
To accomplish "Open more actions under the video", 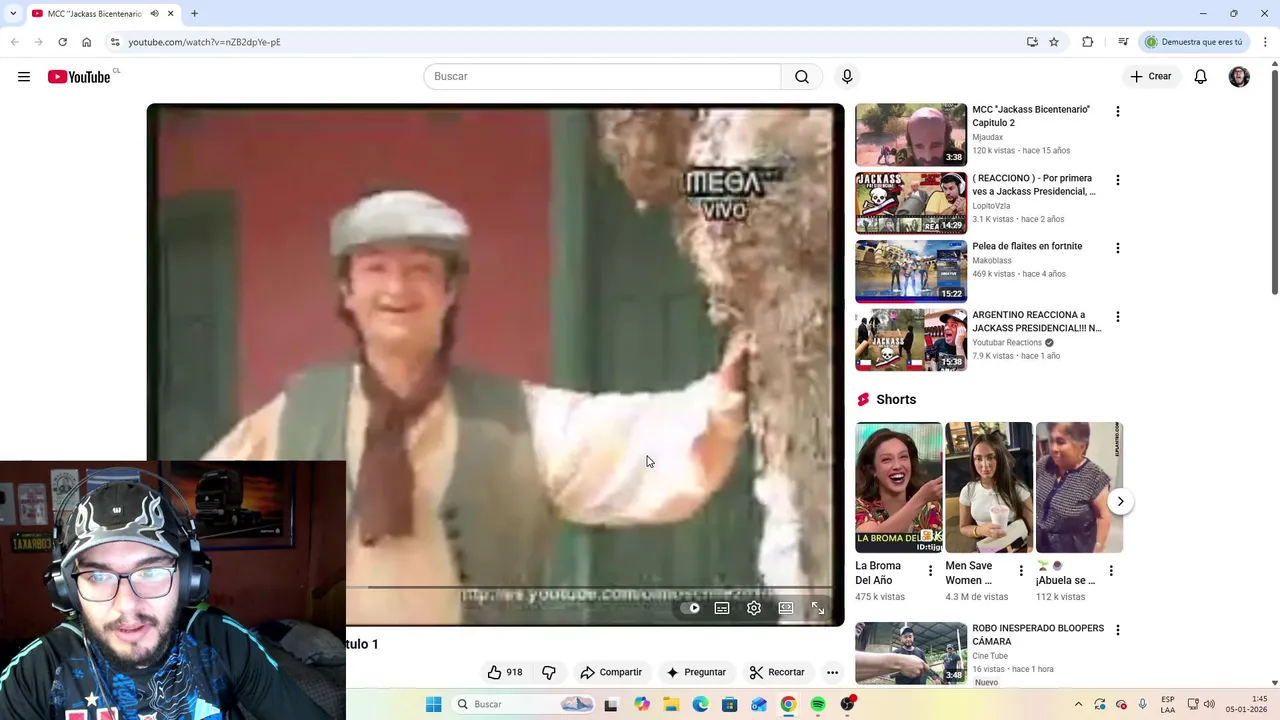I will (x=832, y=672).
